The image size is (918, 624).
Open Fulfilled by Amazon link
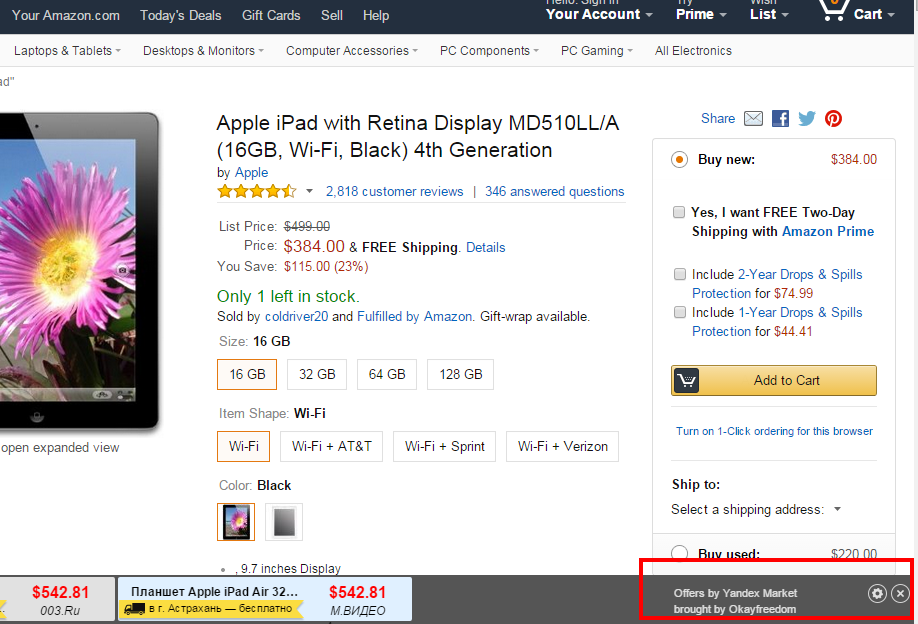click(415, 317)
